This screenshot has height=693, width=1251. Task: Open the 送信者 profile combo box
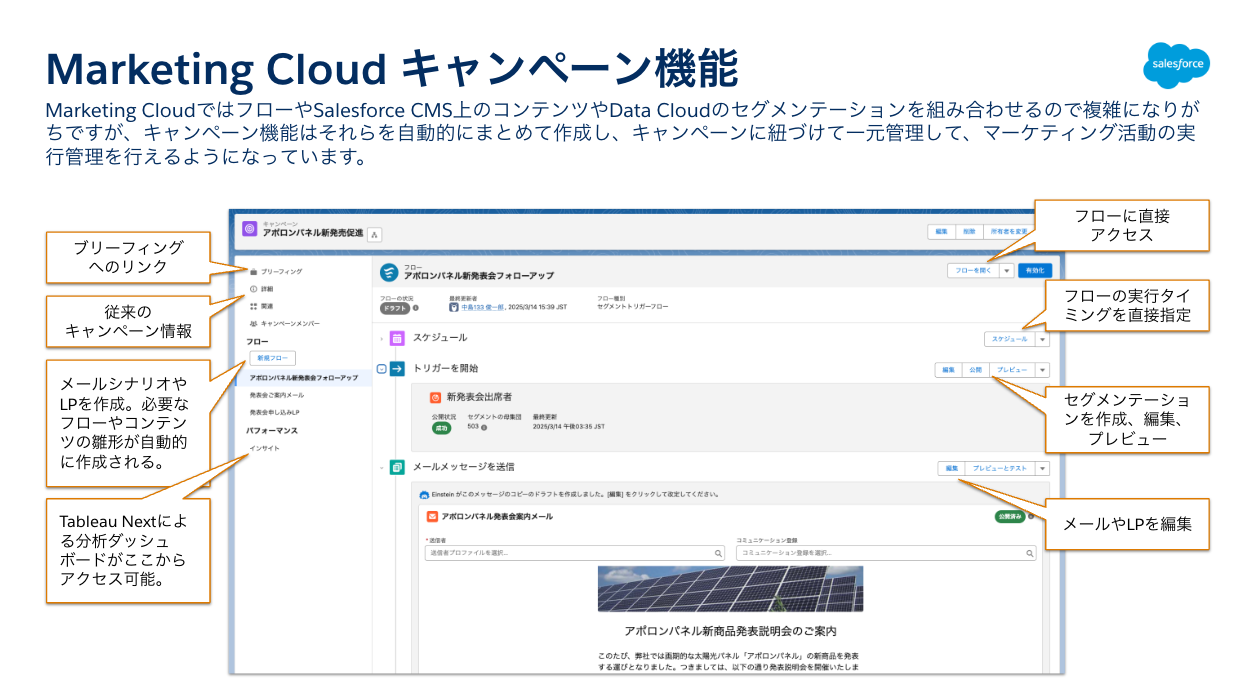(x=575, y=553)
